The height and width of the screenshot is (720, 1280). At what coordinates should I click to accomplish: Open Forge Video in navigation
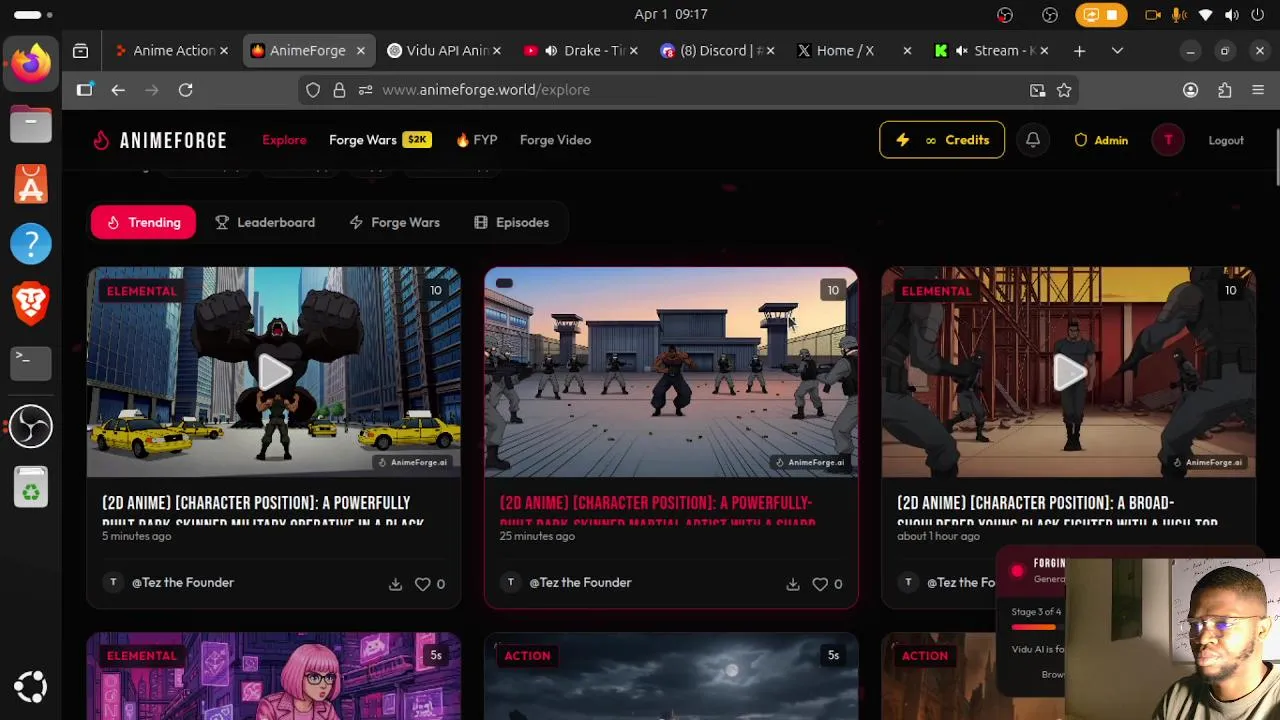pos(555,140)
